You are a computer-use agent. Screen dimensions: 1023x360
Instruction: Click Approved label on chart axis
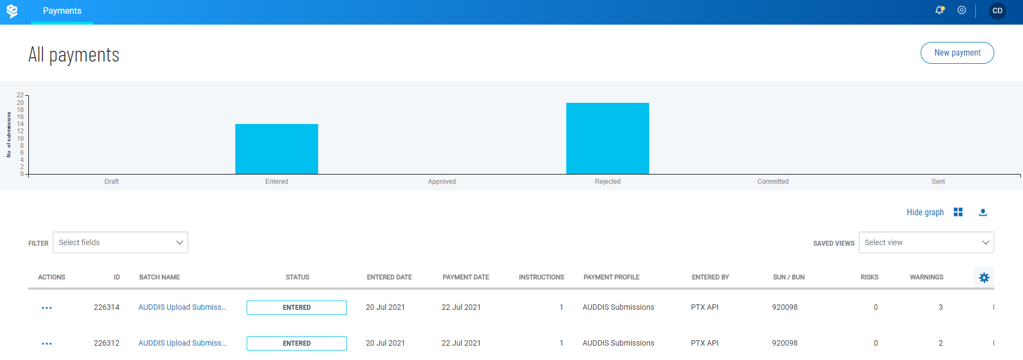(x=442, y=182)
